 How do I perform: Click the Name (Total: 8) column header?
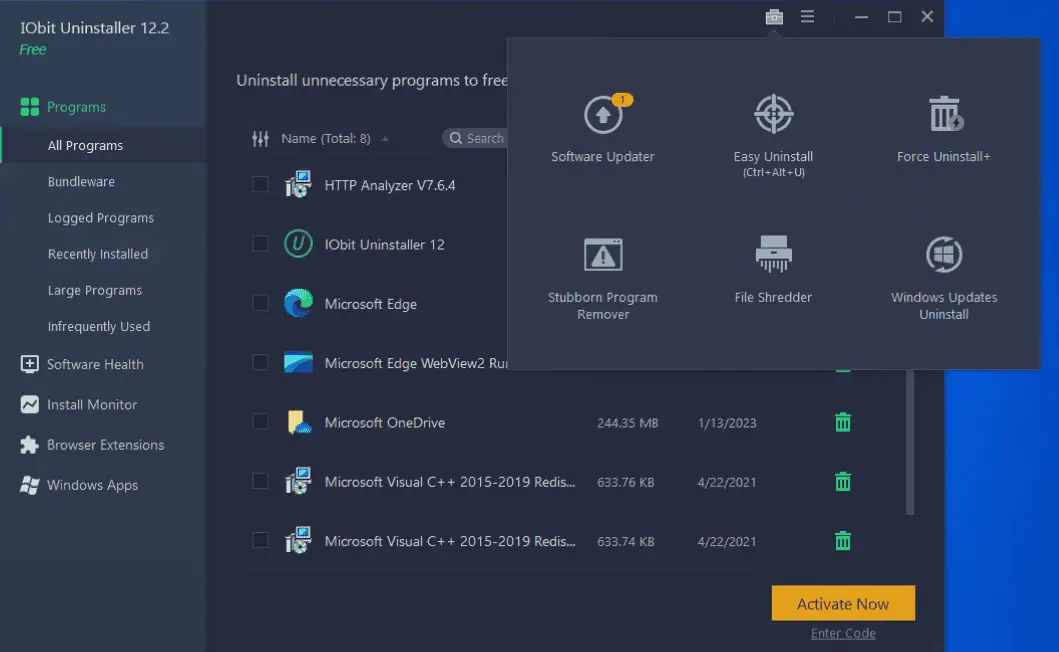click(x=326, y=139)
